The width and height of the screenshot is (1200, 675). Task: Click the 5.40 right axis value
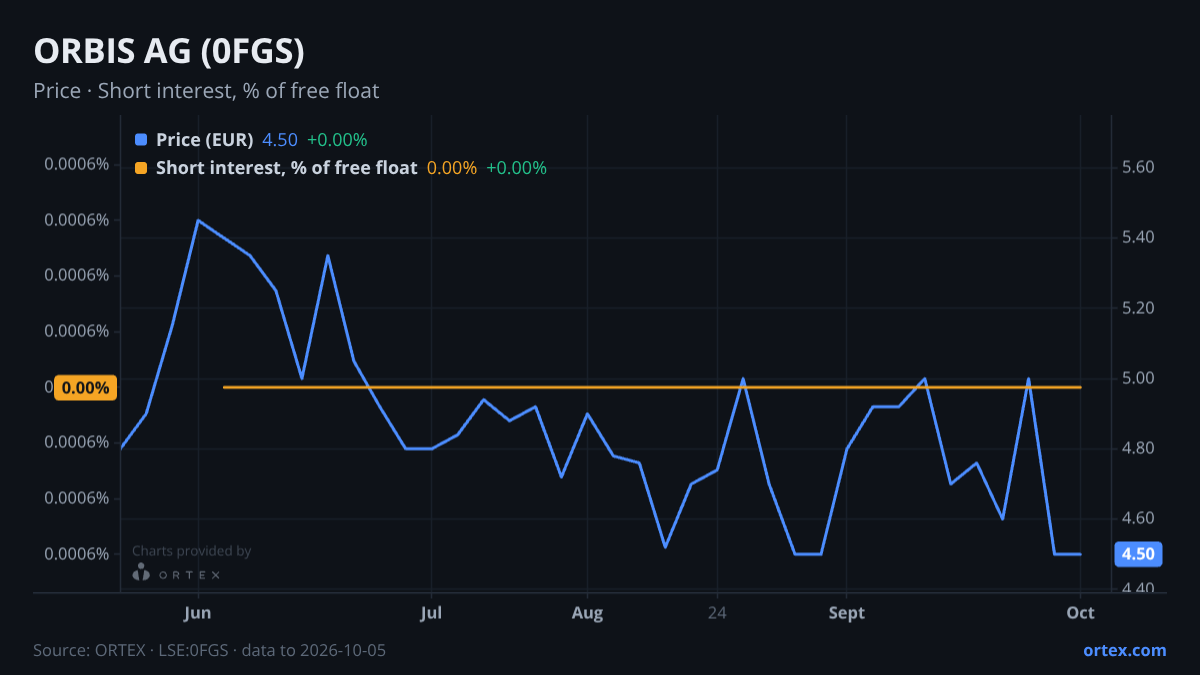click(1138, 237)
